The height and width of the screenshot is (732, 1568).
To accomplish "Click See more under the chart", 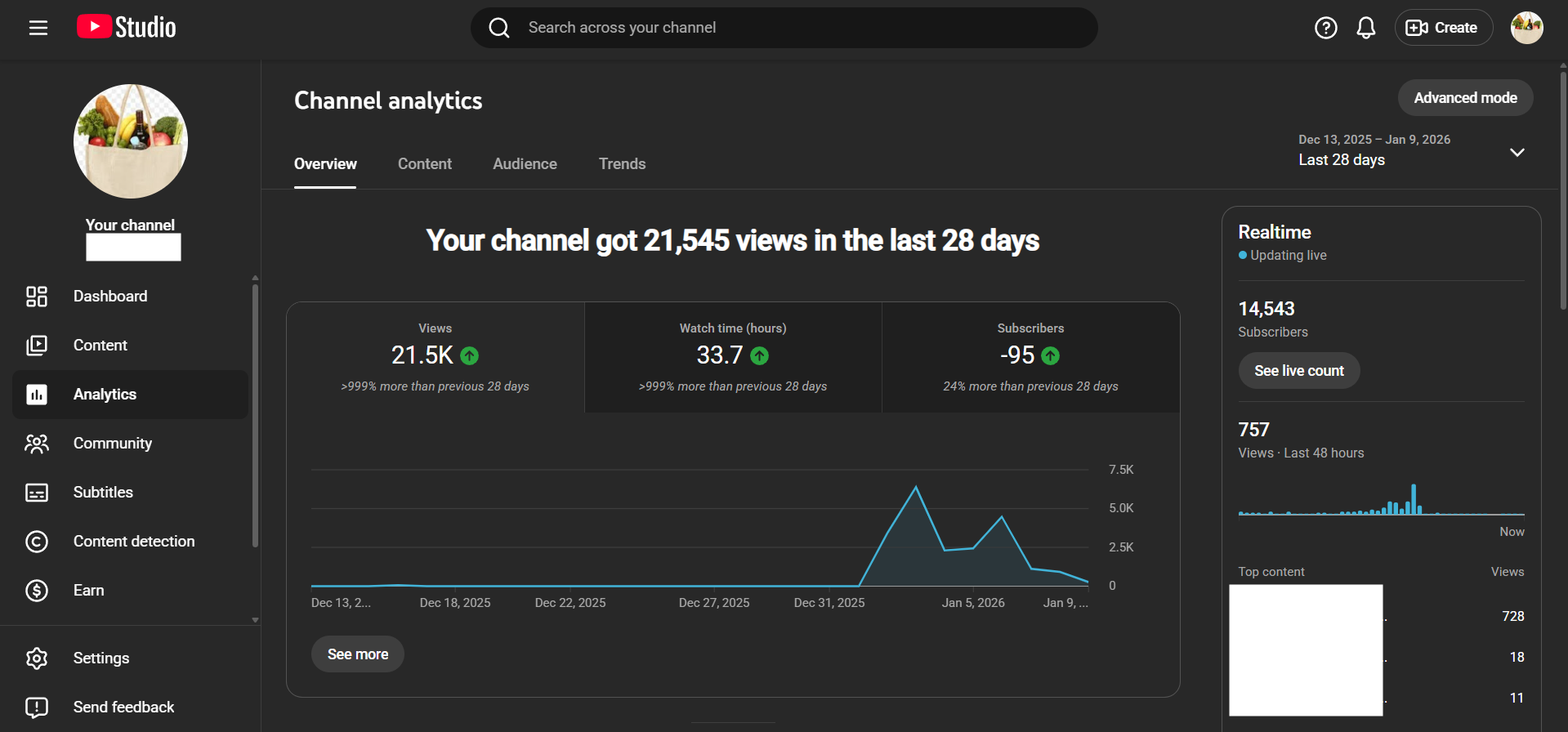I will point(357,654).
